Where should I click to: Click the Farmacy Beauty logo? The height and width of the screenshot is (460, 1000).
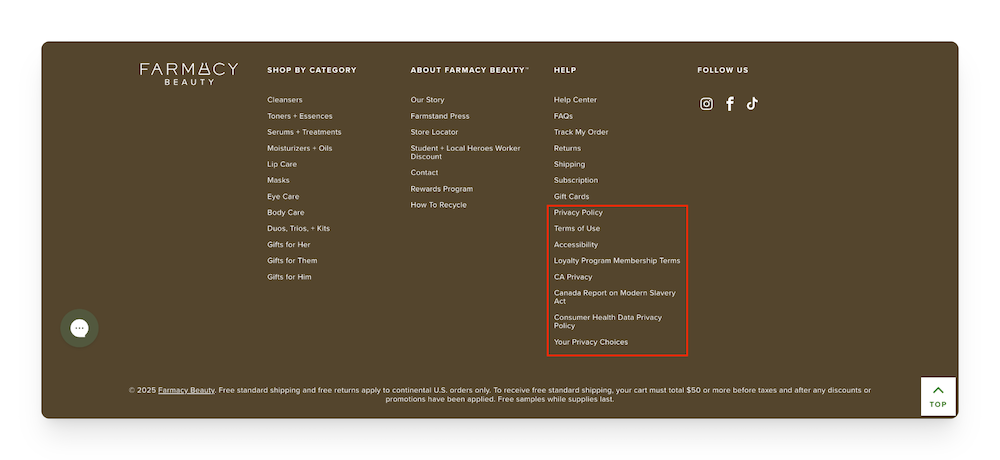tap(189, 73)
